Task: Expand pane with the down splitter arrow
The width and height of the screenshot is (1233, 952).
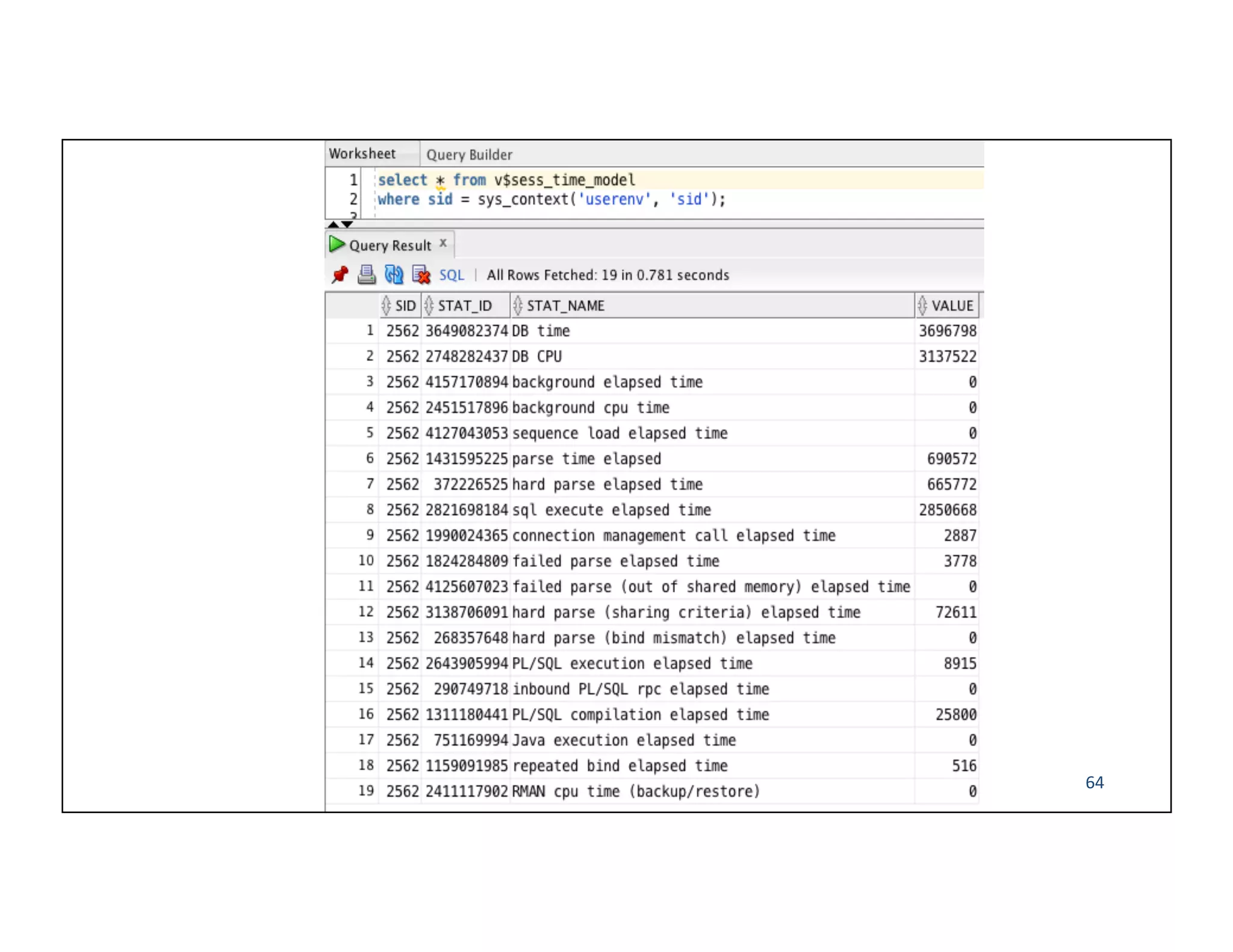Action: point(347,224)
